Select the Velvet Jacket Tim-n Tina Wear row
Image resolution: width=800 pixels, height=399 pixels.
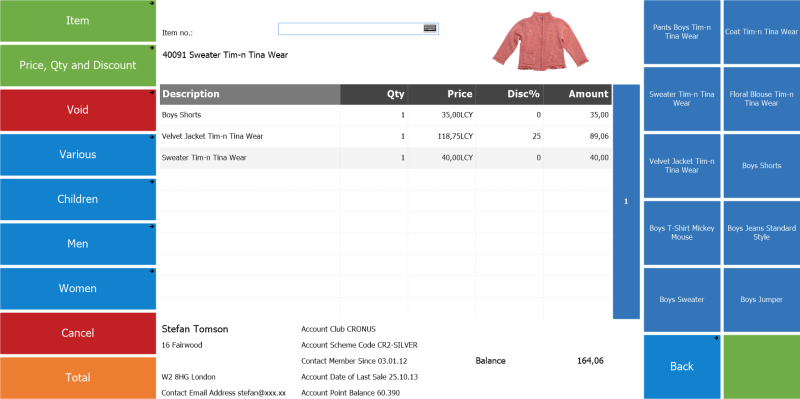click(x=386, y=137)
